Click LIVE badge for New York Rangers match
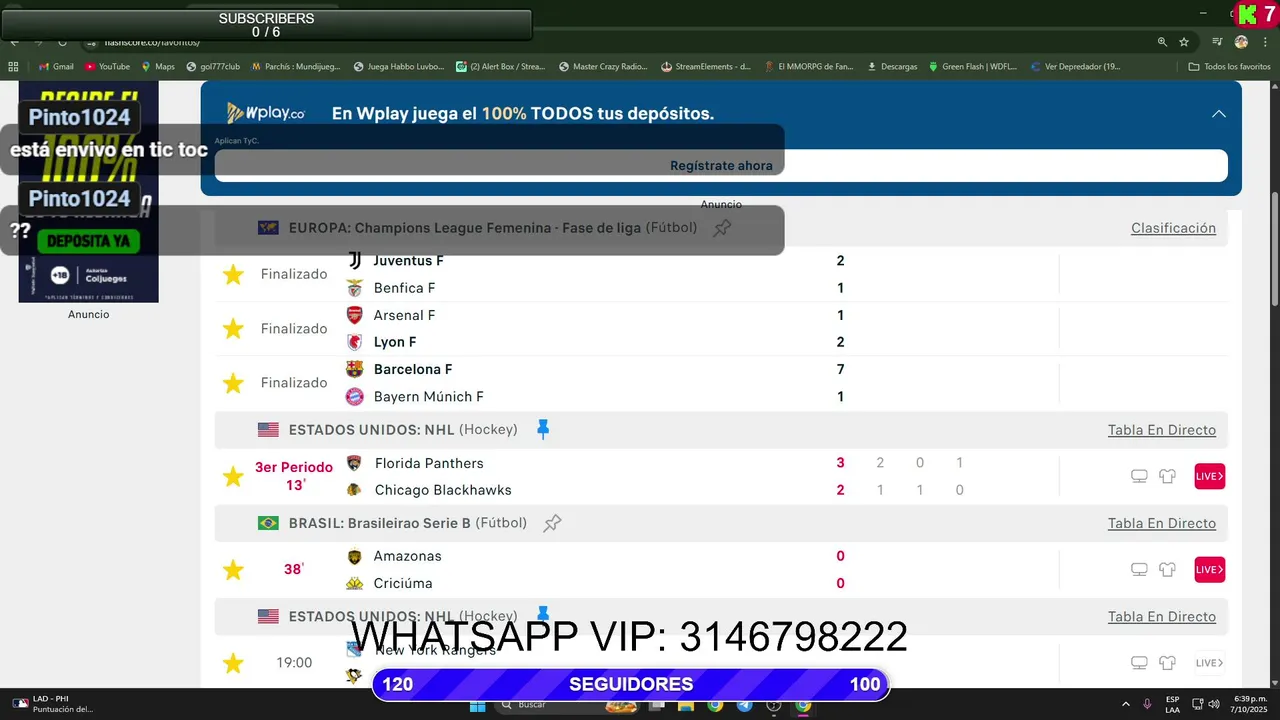 pos(1209,663)
